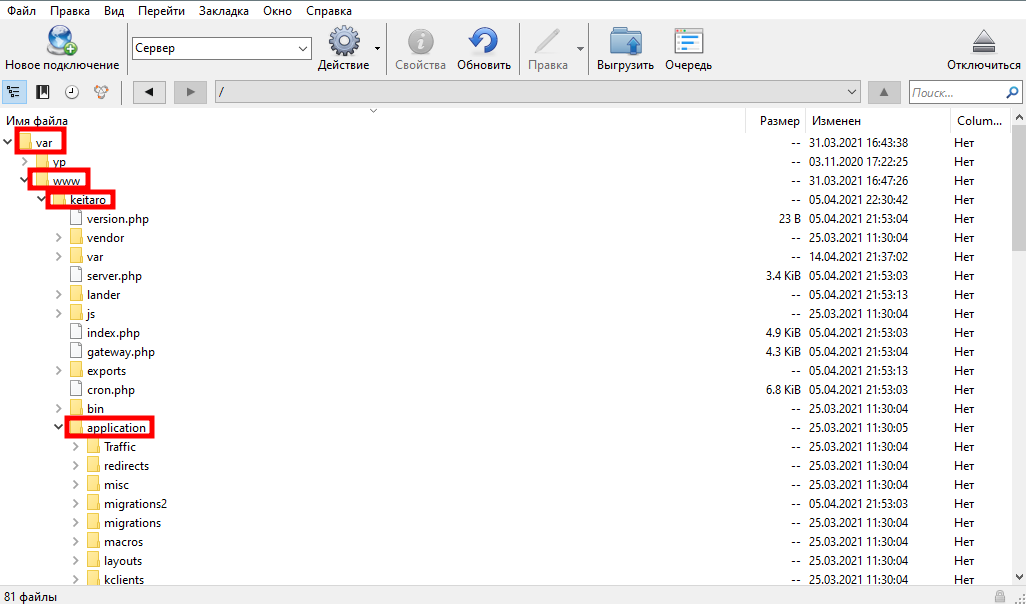Screen dimensions: 1026x604
Task: Select the index.php file
Action: pos(113,333)
